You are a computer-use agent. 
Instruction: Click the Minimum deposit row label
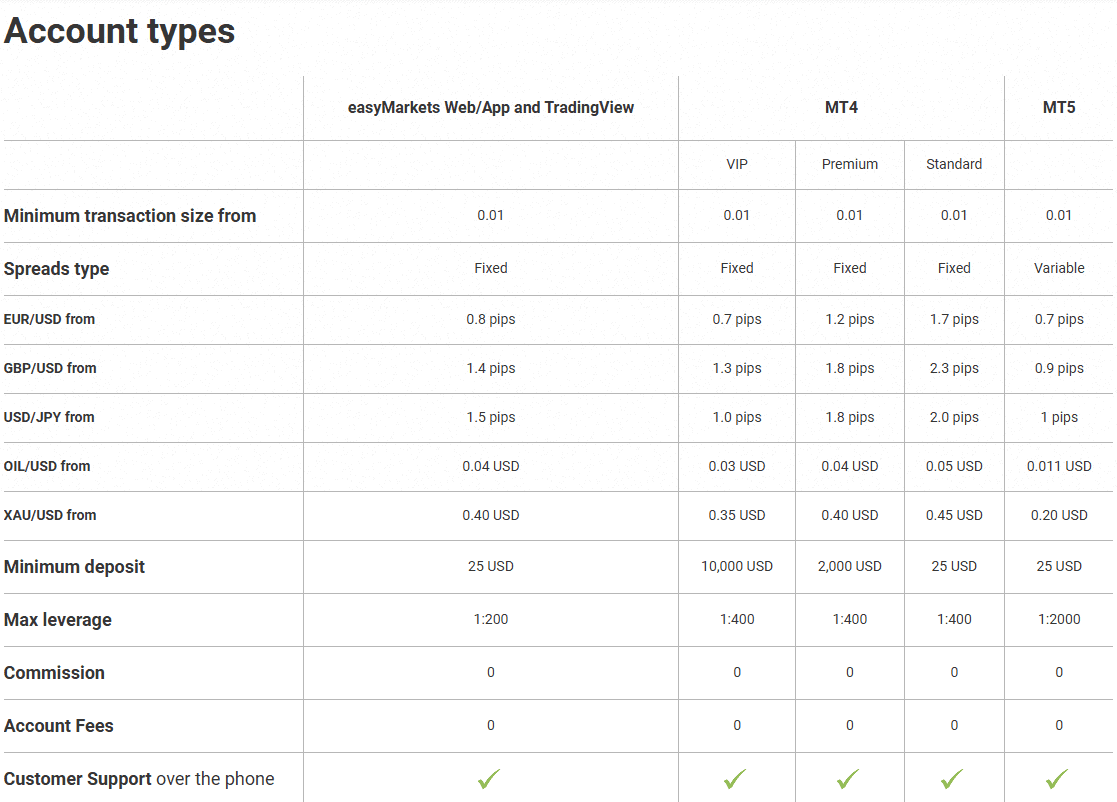pos(72,566)
